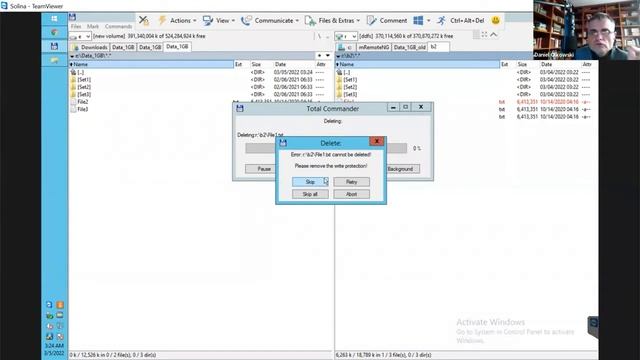Click the remote taskbar clock

tap(54, 349)
